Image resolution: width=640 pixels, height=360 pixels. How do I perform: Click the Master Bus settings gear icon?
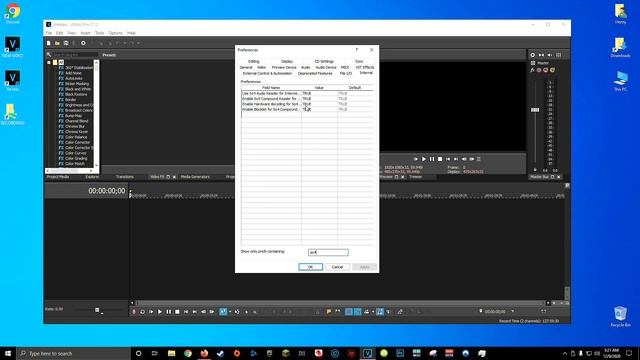pos(533,55)
